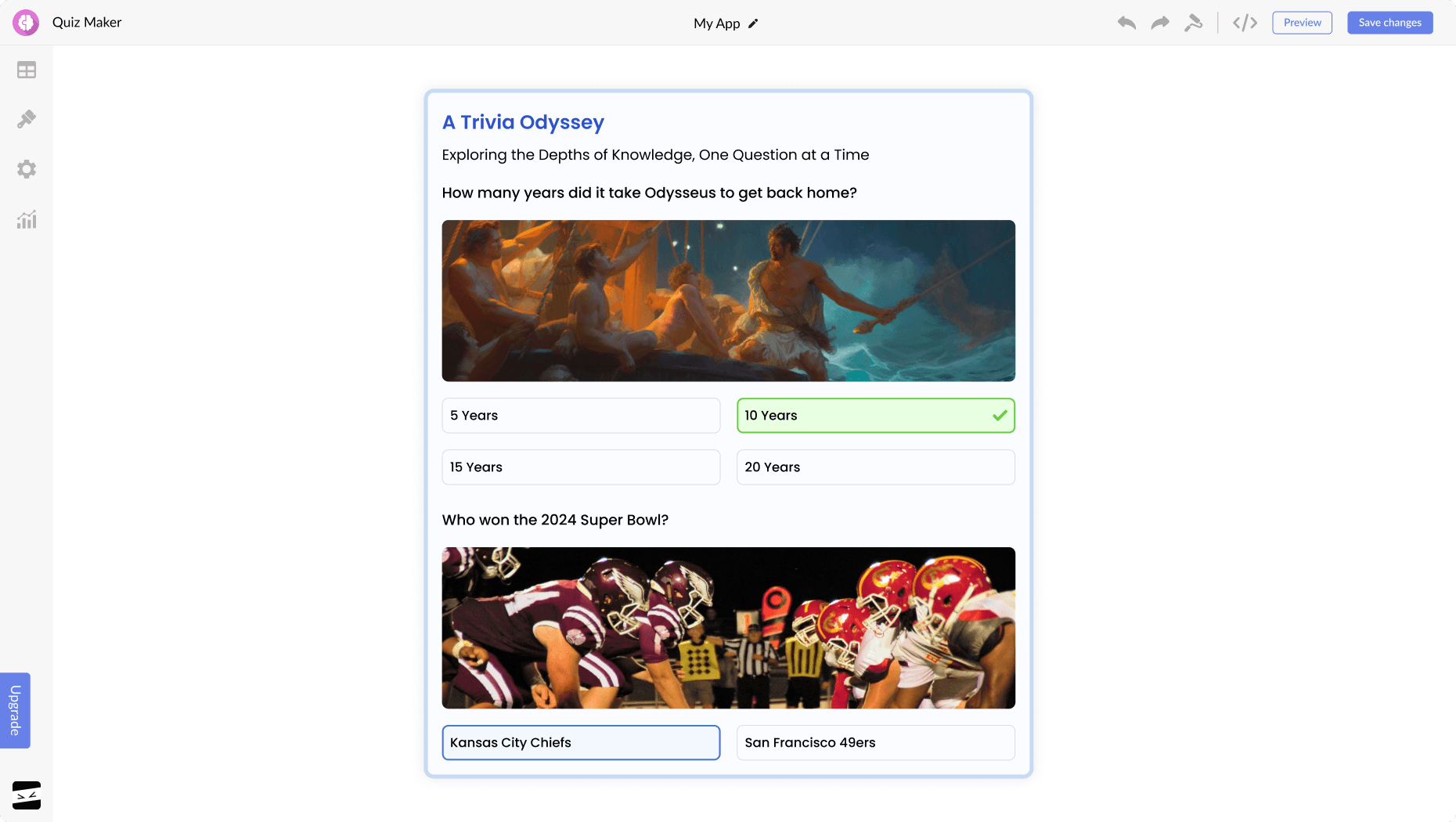Select the "5 Years" answer option

[x=581, y=415]
